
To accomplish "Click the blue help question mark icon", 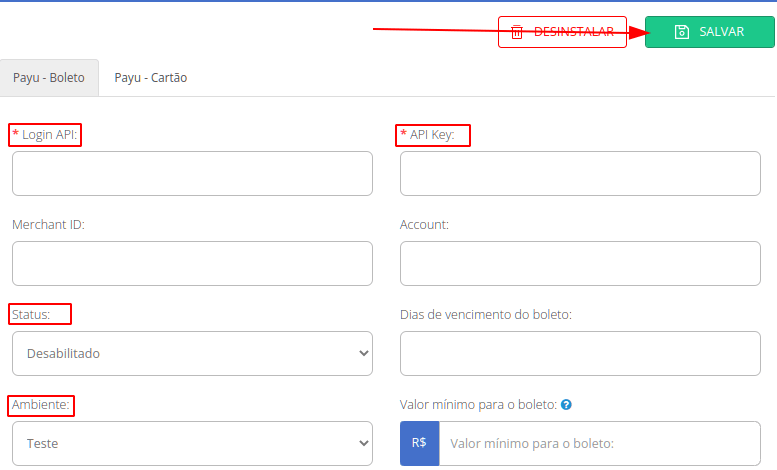I will coord(566,405).
